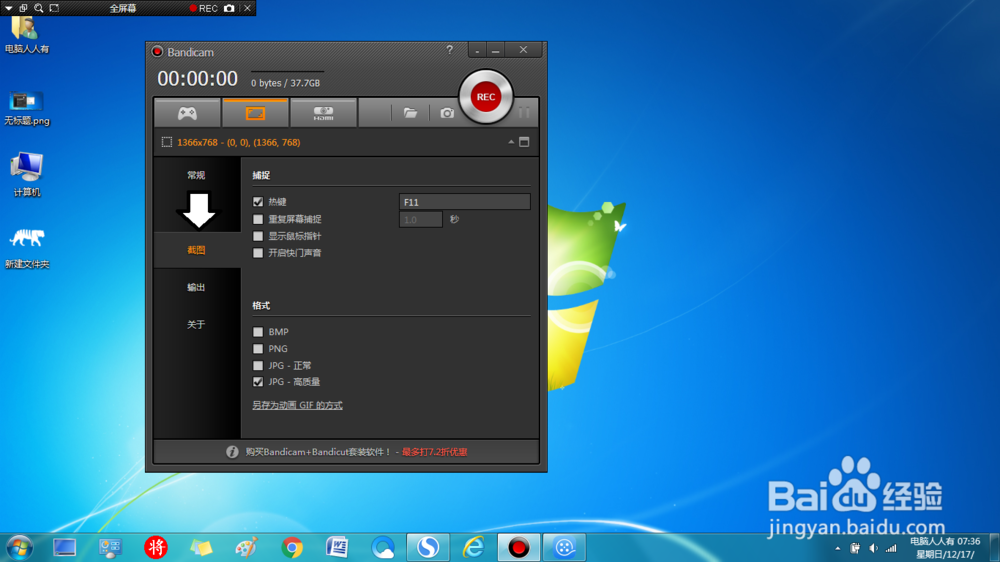This screenshot has width=1000, height=562.
Task: Click the taskbar clock showing 07:36
Action: 945,548
